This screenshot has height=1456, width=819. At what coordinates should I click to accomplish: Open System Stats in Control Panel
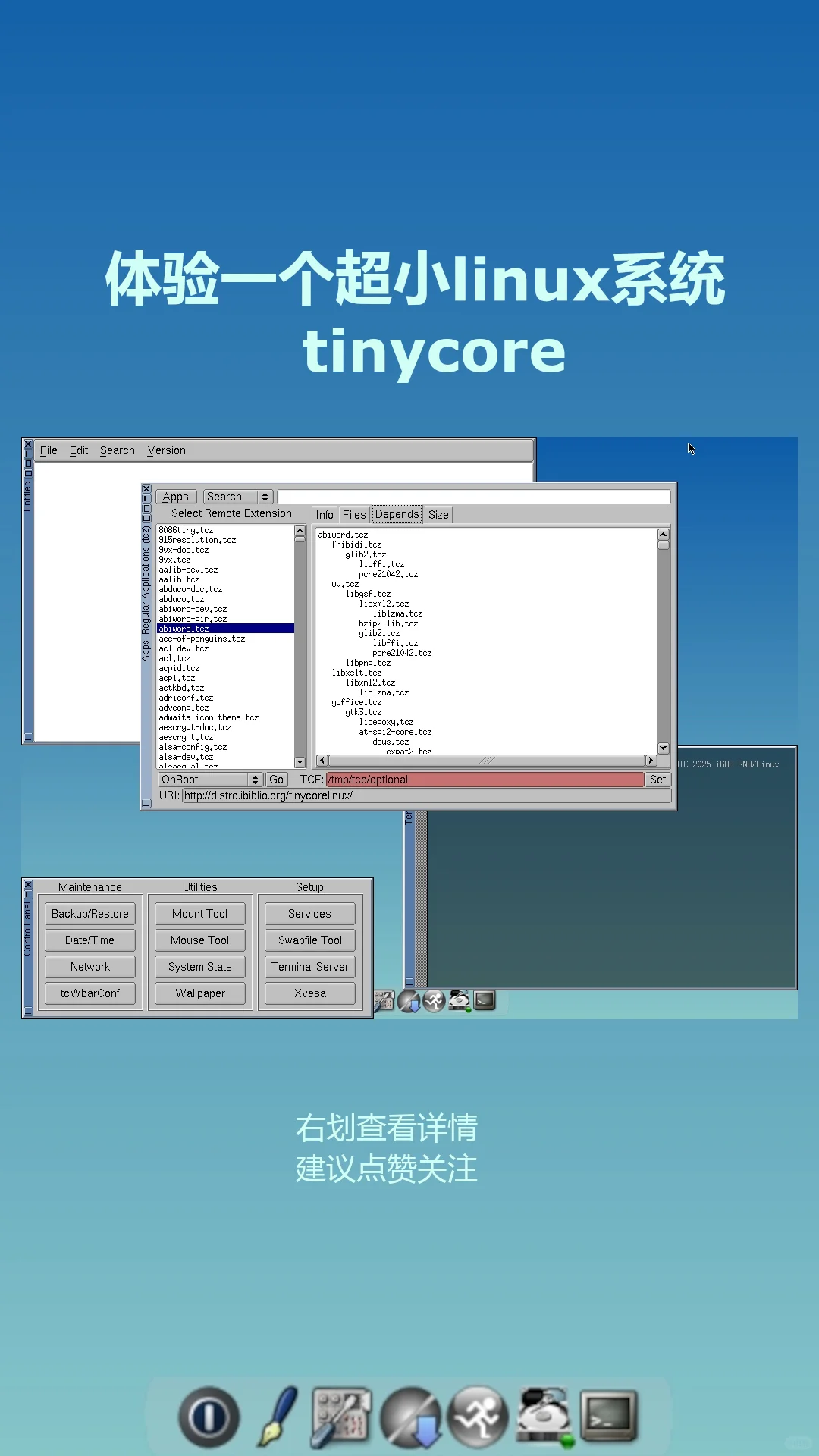[200, 967]
